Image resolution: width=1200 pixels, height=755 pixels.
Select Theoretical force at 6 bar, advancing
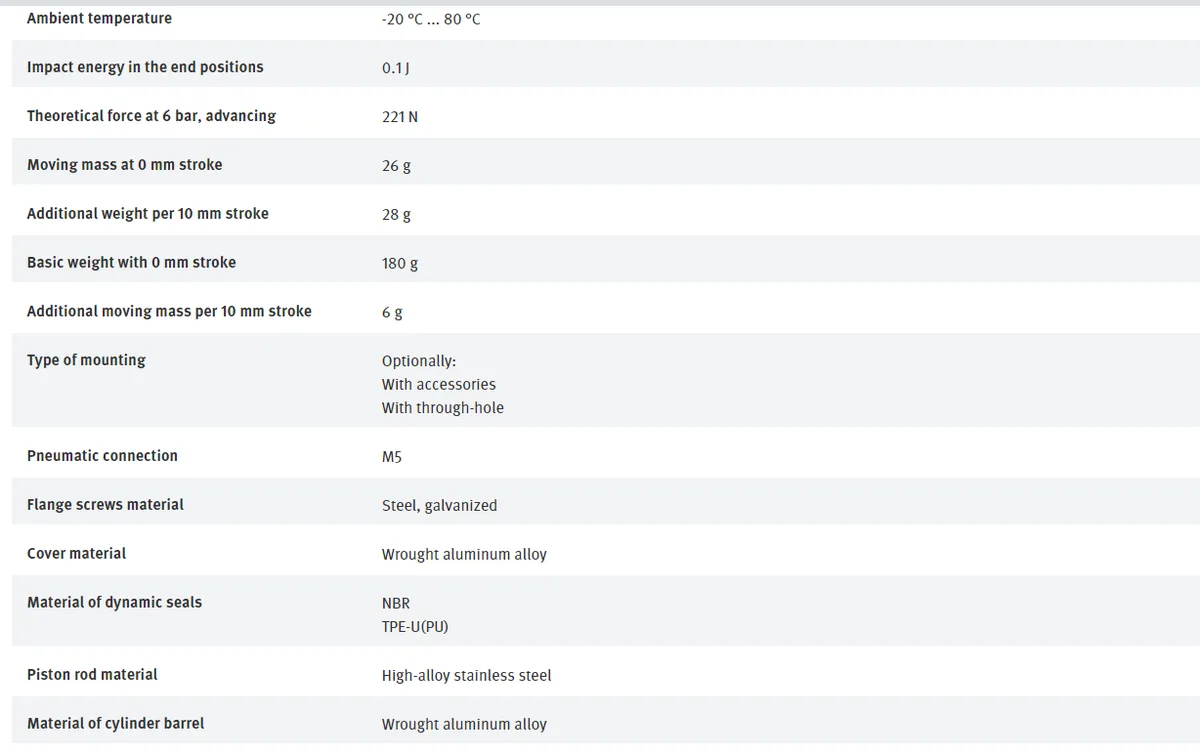point(151,116)
